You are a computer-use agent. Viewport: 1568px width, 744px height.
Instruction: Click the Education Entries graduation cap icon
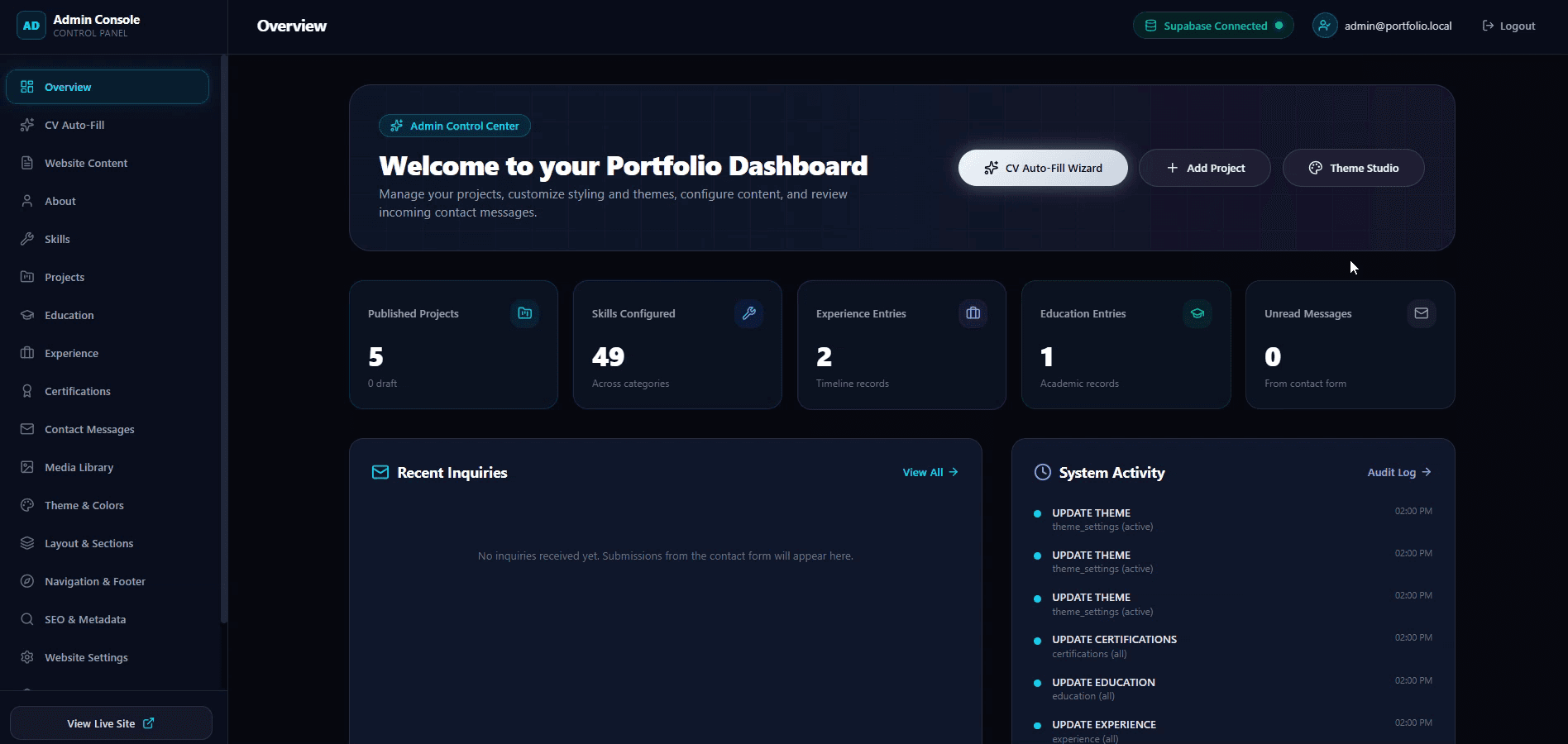click(1197, 313)
